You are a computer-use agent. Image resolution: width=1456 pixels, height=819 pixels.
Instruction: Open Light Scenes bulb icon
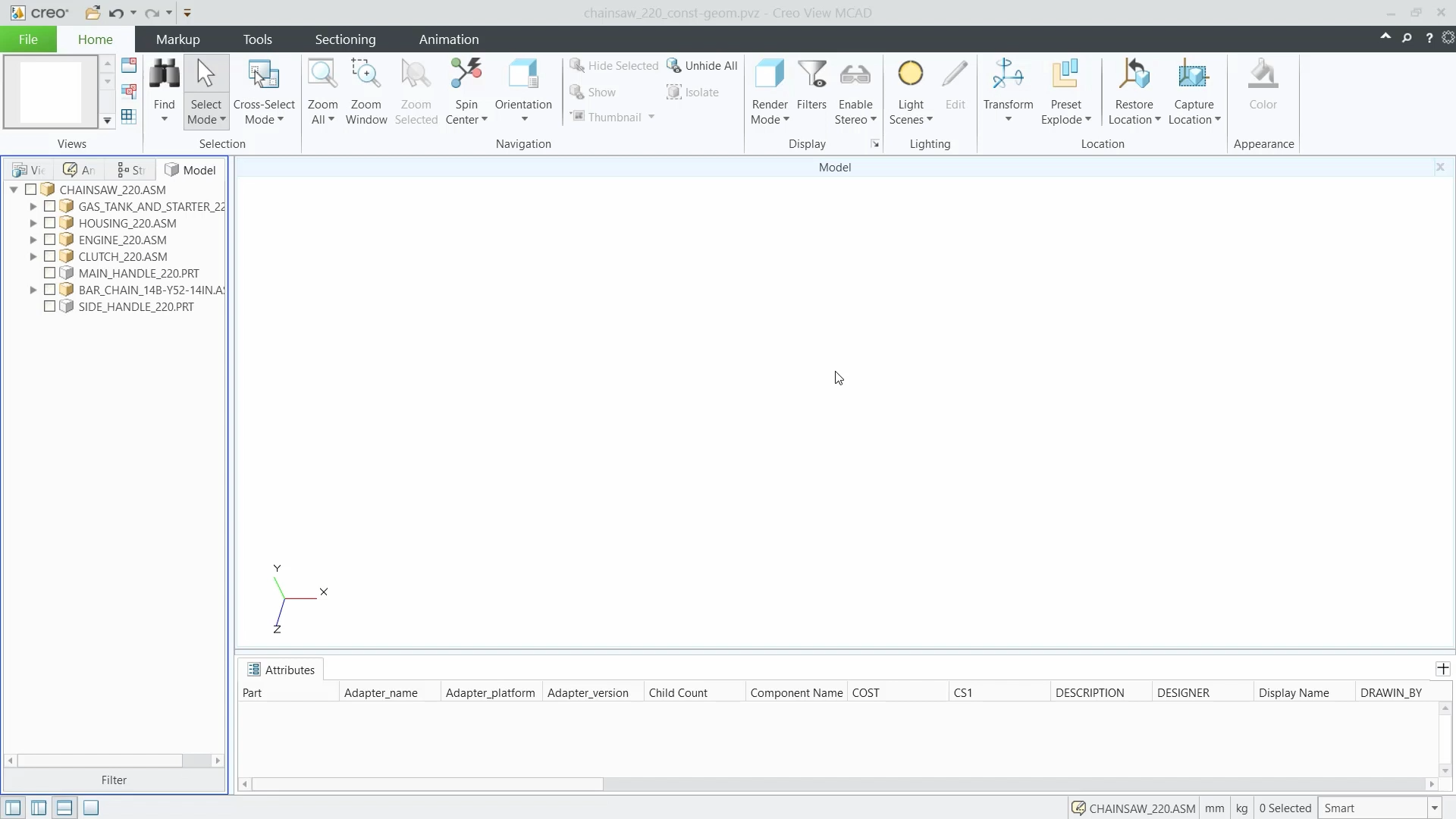[911, 74]
